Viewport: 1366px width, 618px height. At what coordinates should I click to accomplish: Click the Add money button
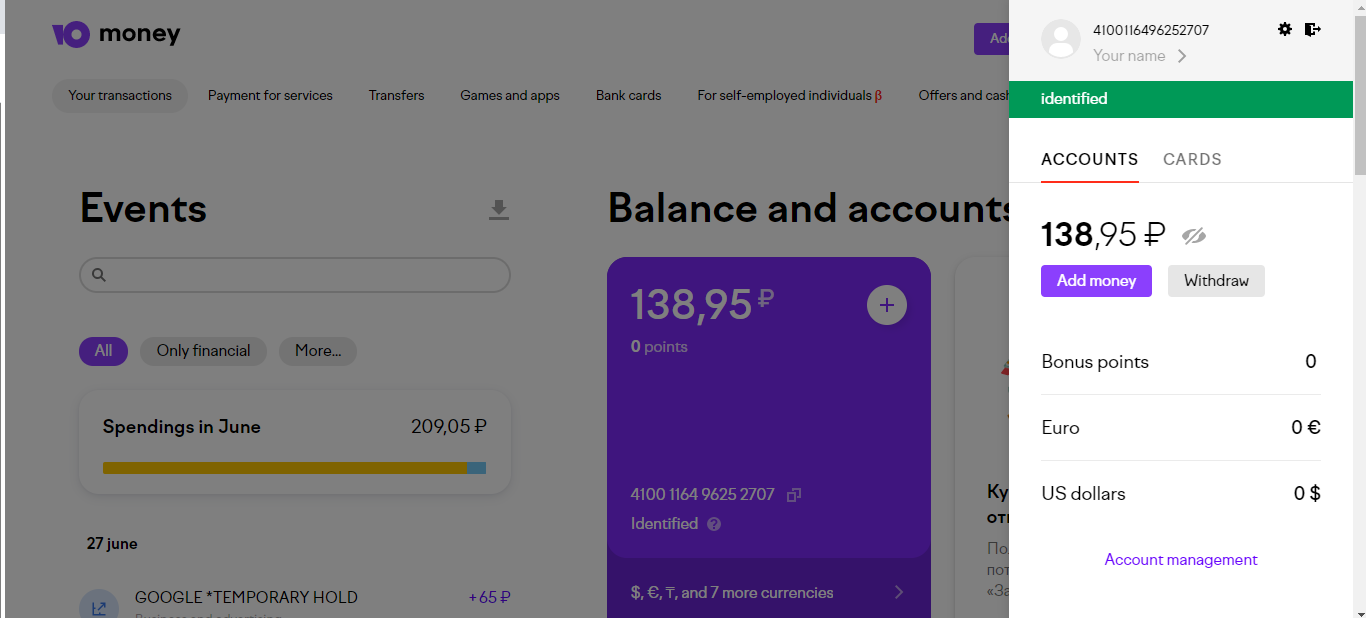[x=1096, y=281]
